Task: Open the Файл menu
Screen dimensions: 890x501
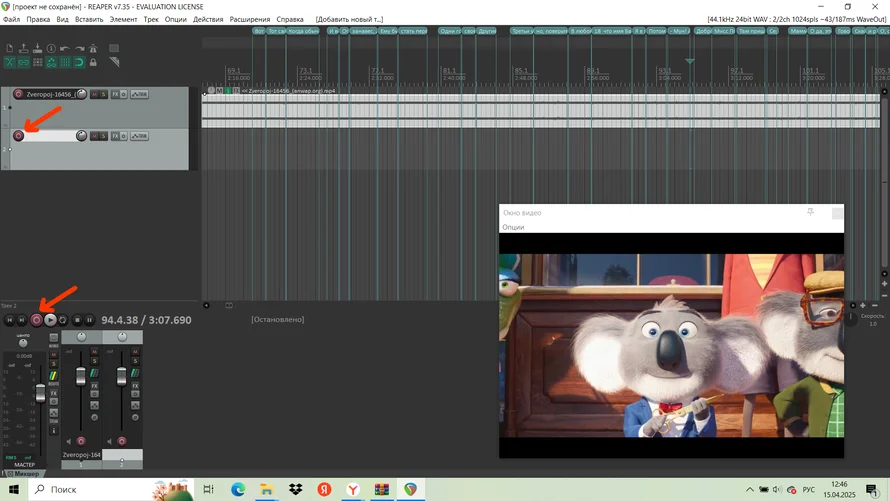Action: (11, 19)
